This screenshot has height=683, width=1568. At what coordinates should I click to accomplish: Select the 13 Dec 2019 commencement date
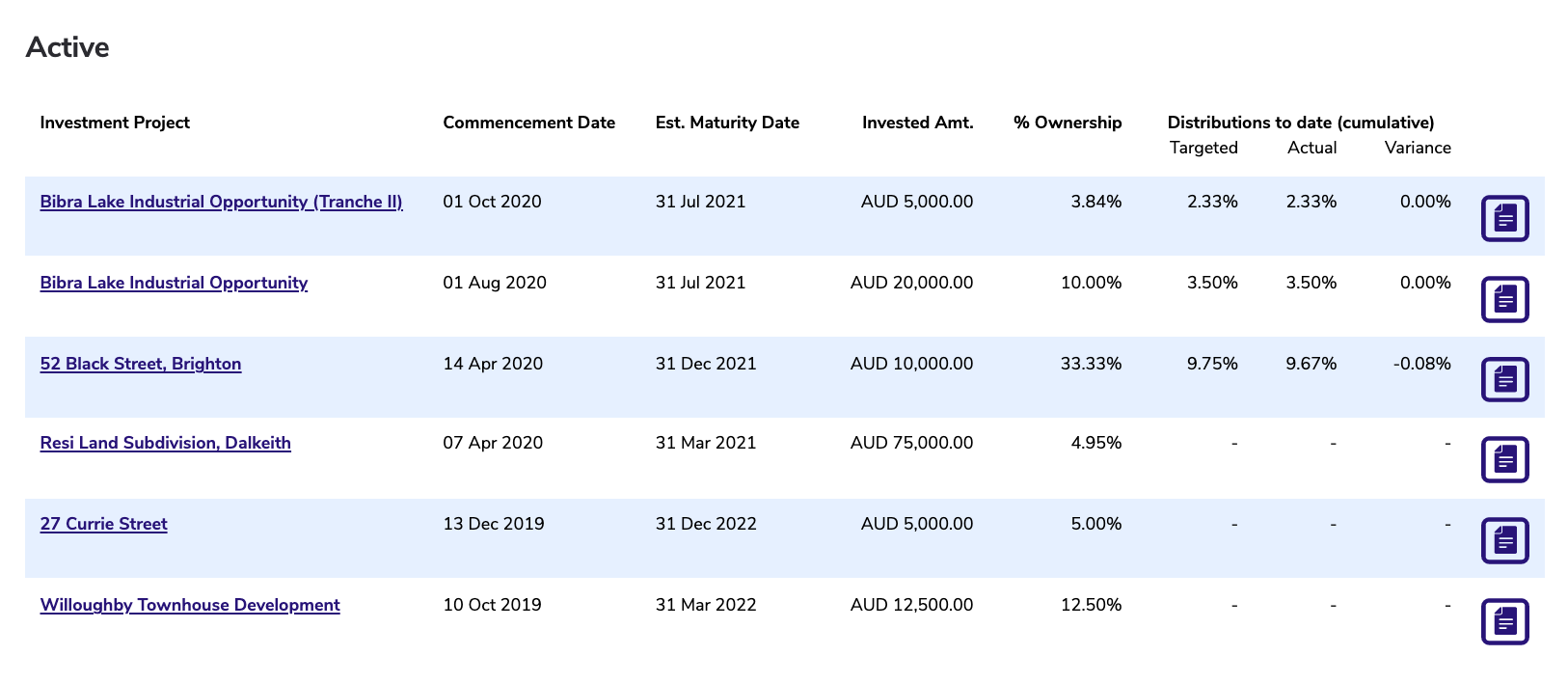click(494, 524)
